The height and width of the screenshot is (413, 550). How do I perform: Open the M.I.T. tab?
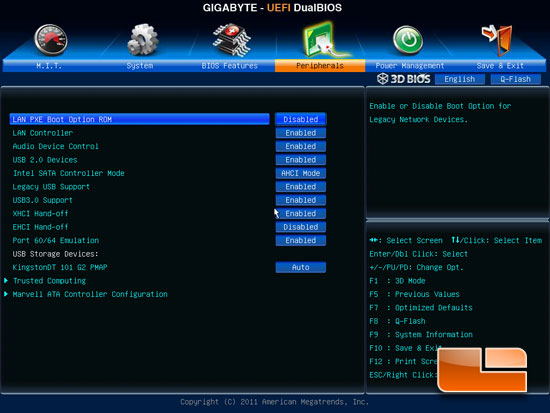coord(49,66)
